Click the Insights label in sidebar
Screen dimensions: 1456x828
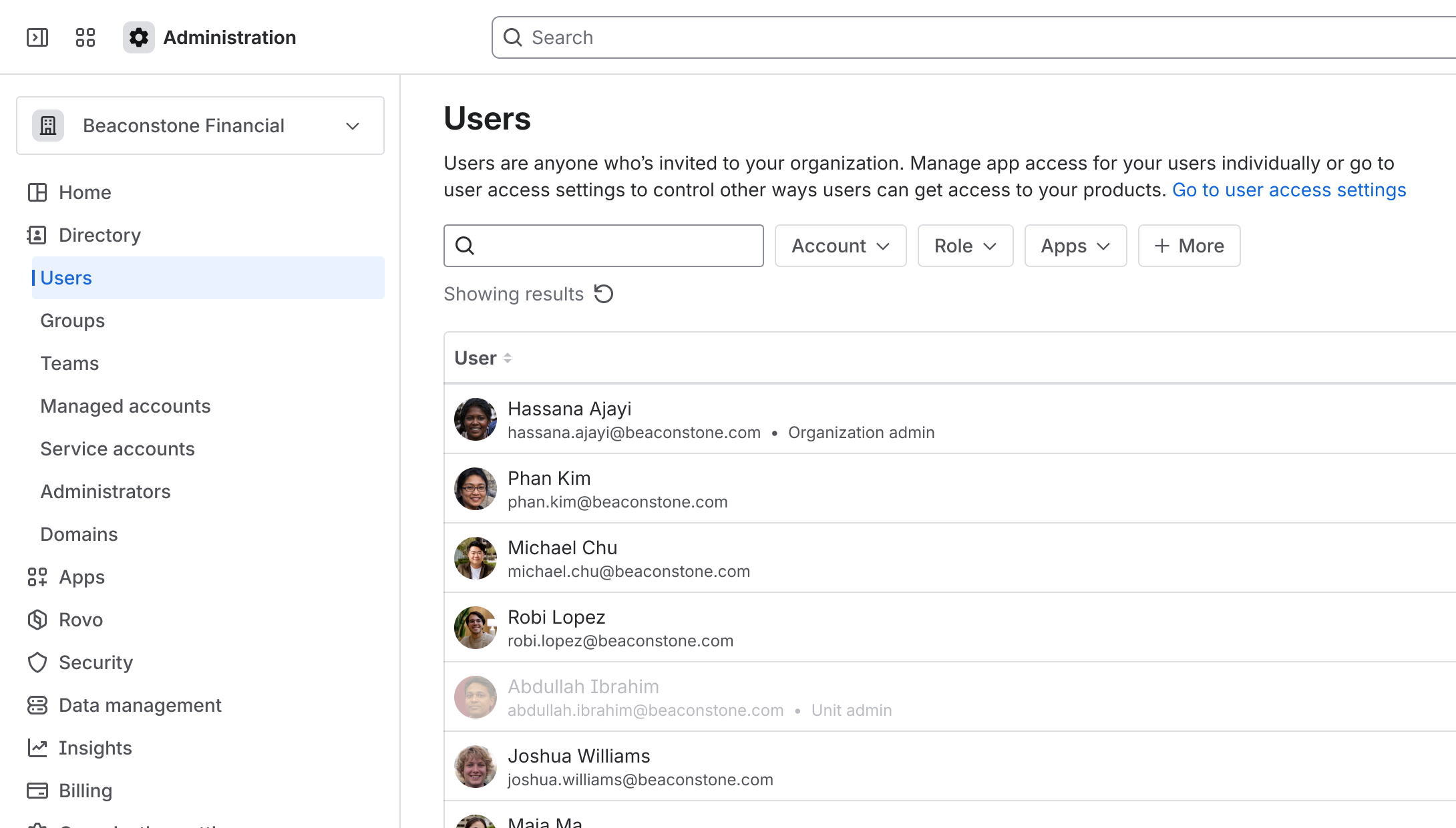(96, 748)
